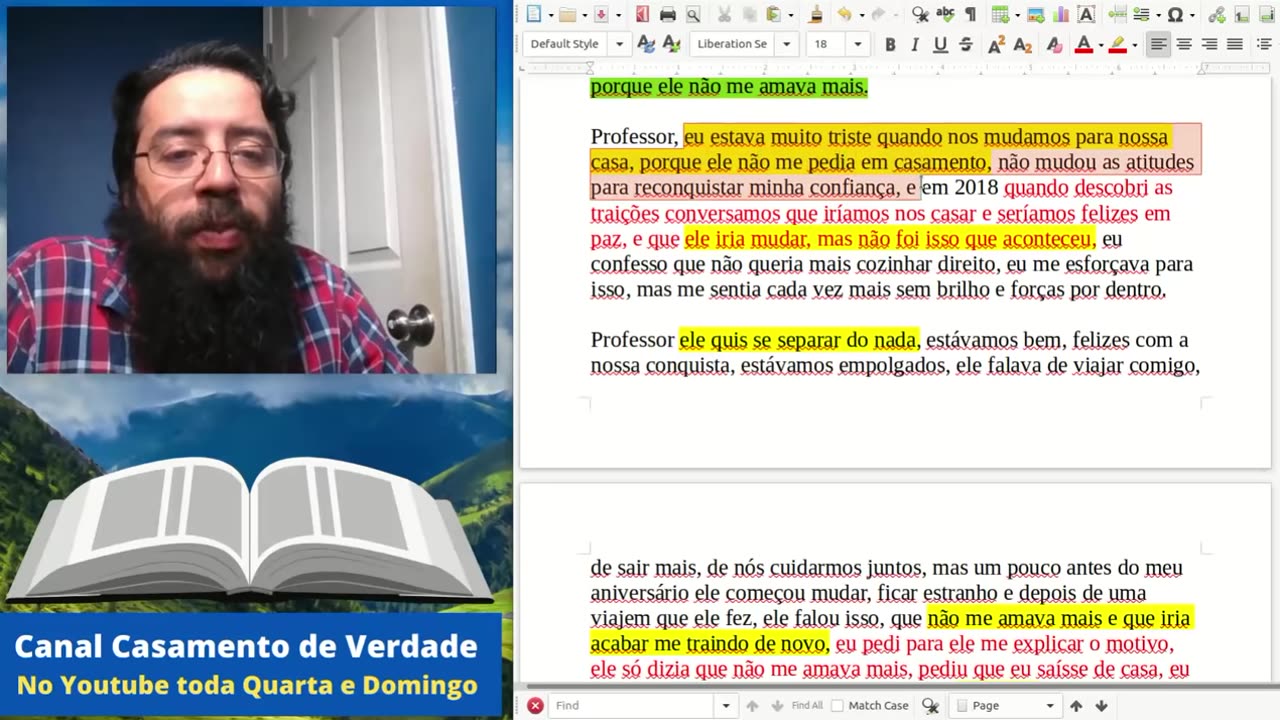The height and width of the screenshot is (720, 1280).
Task: Click the word "2018" in the document
Action: [x=976, y=188]
